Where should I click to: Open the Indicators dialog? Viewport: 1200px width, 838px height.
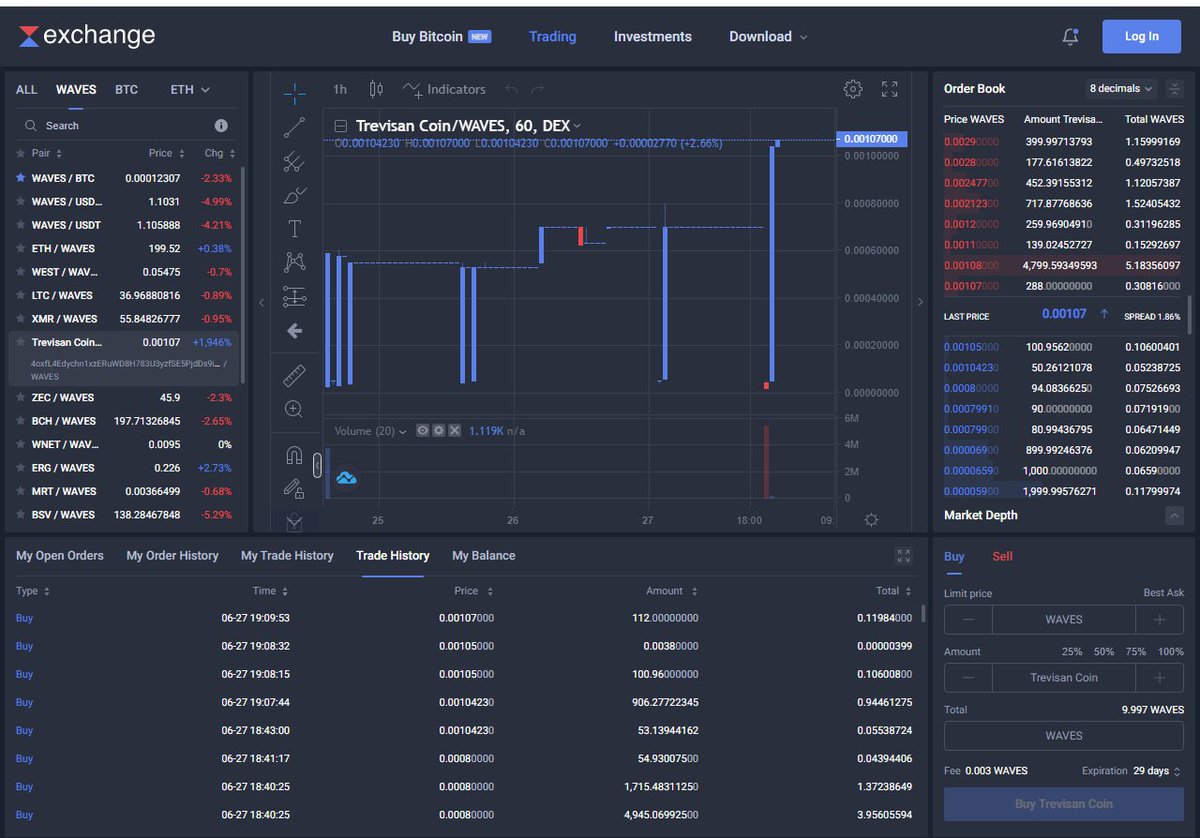444,89
